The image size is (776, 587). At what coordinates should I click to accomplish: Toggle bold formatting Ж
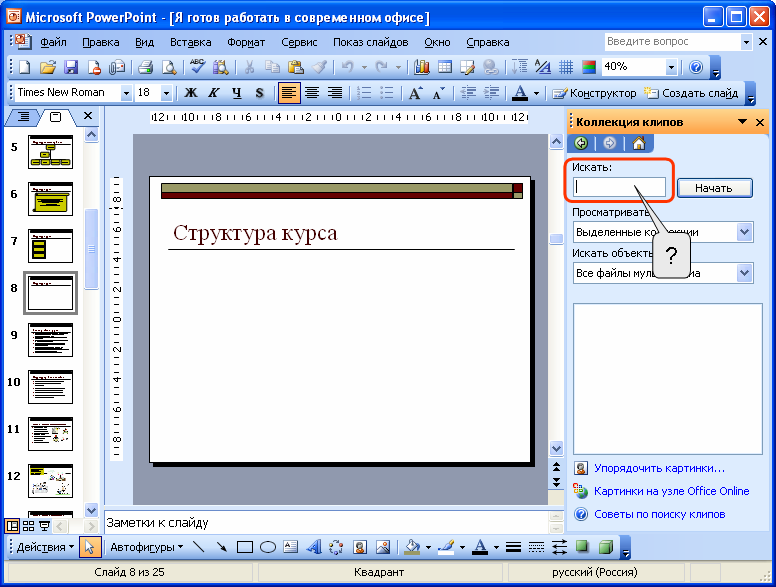click(x=191, y=93)
